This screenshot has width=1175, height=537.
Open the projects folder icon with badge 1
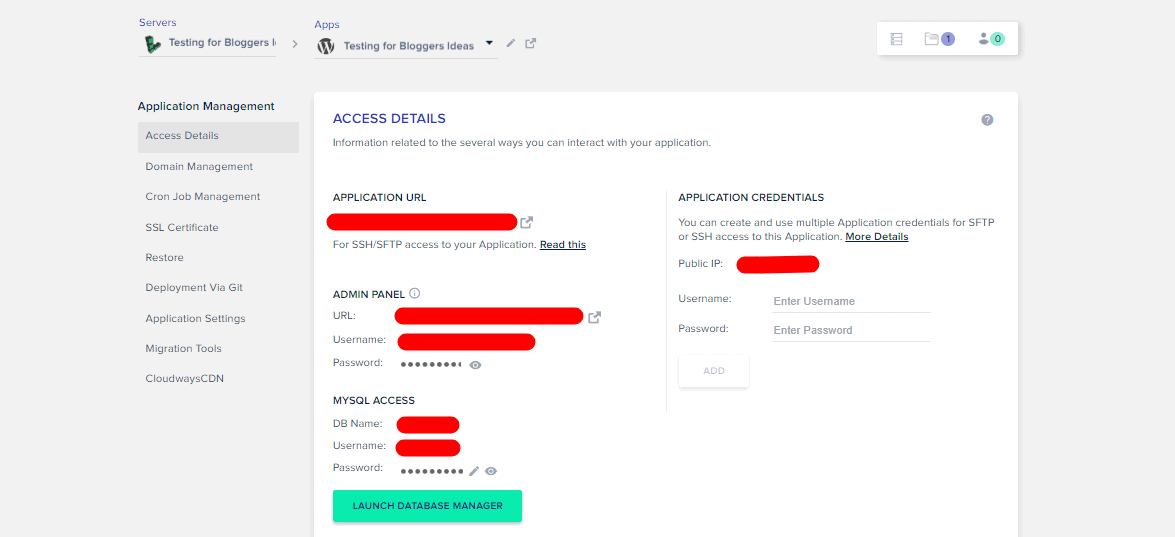point(939,39)
